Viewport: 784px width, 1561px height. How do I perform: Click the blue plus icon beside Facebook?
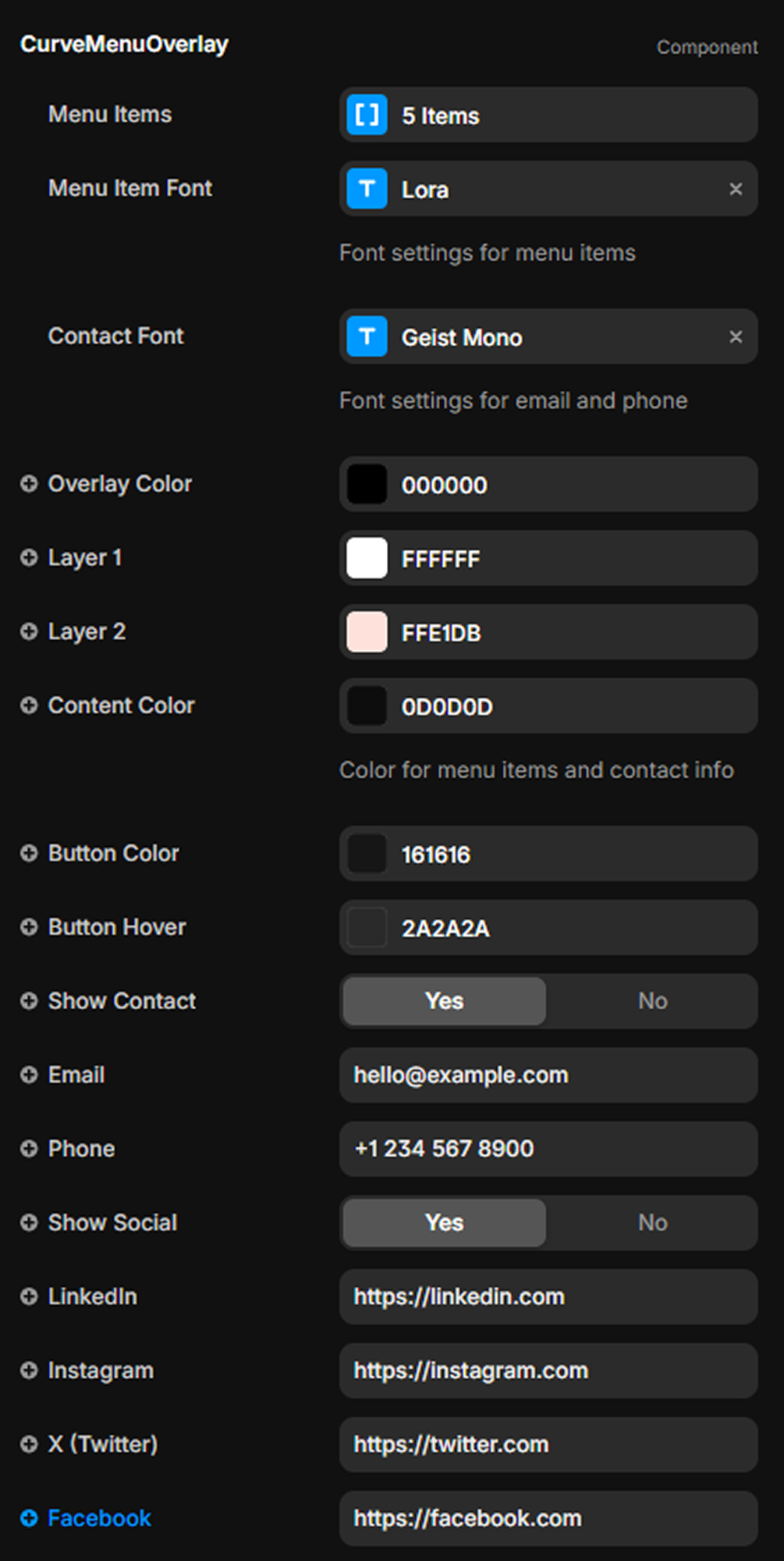(29, 1518)
